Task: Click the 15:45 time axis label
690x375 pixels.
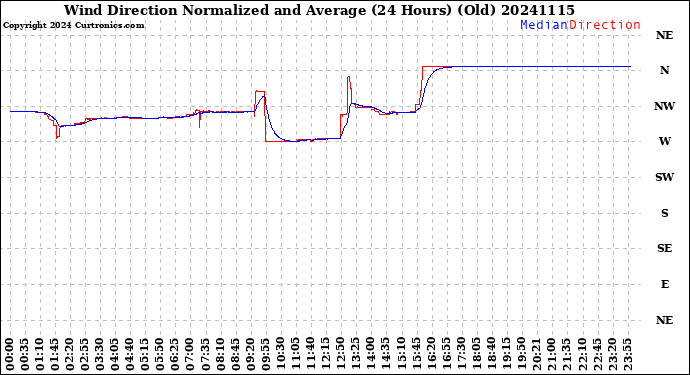Action: click(x=416, y=355)
